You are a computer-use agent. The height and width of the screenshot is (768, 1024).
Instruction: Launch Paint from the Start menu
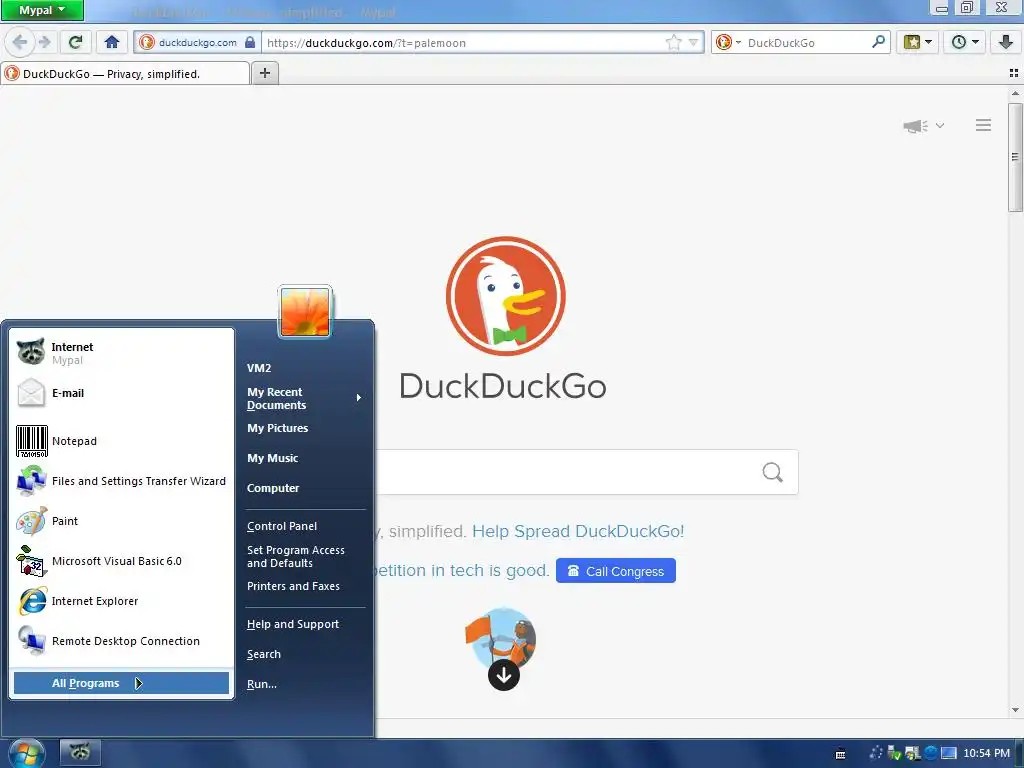click(x=122, y=521)
